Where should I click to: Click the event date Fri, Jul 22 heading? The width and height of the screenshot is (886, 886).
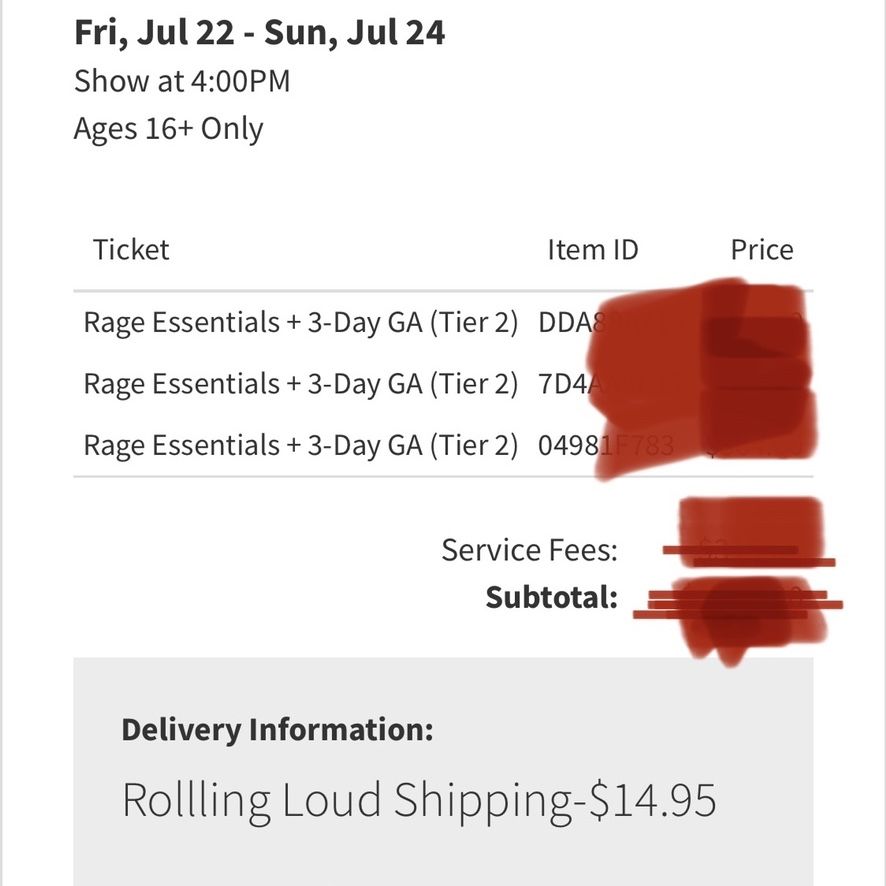coord(259,33)
